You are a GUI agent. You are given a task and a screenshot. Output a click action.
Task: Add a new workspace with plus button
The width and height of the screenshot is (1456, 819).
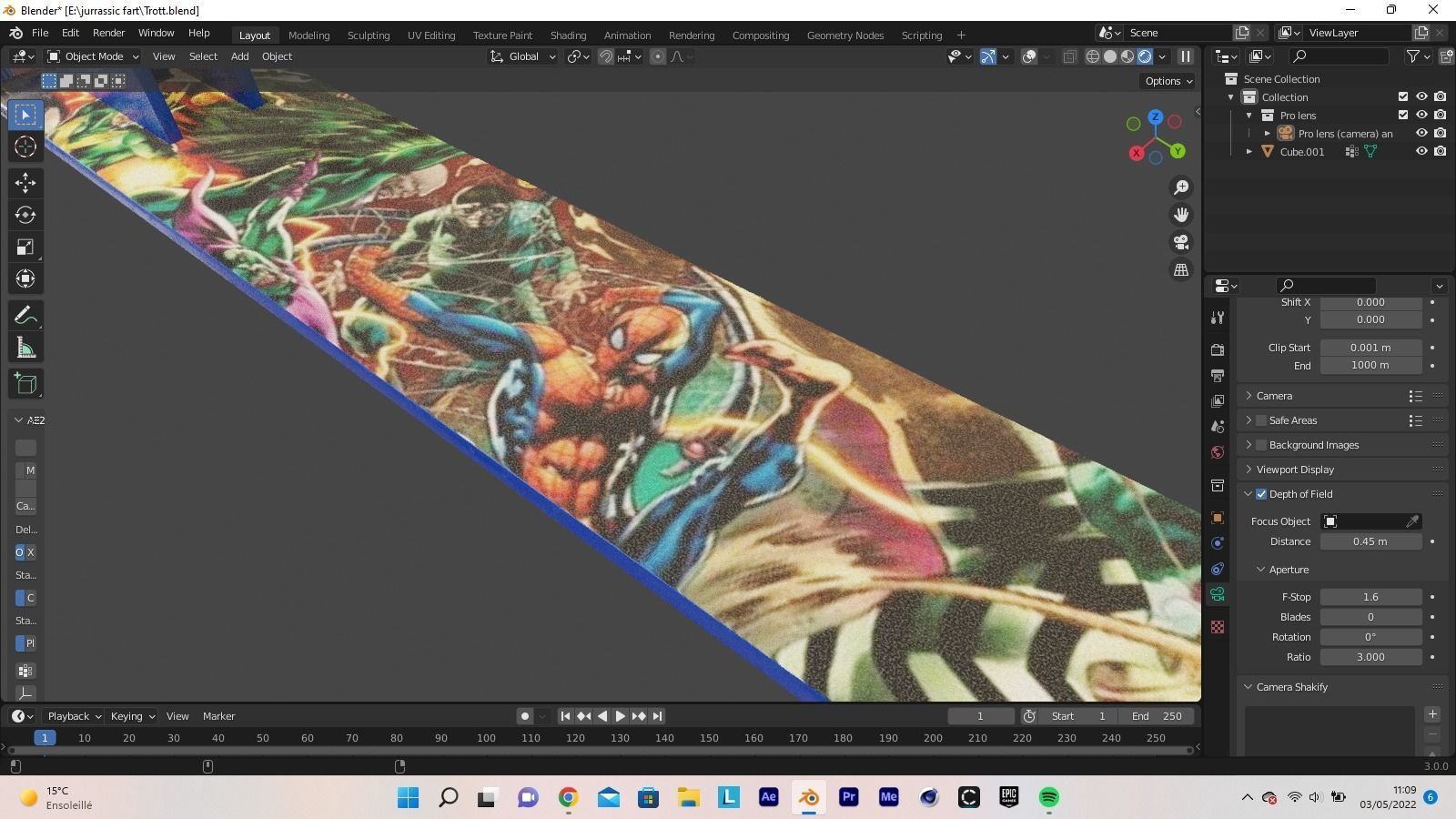point(961,35)
